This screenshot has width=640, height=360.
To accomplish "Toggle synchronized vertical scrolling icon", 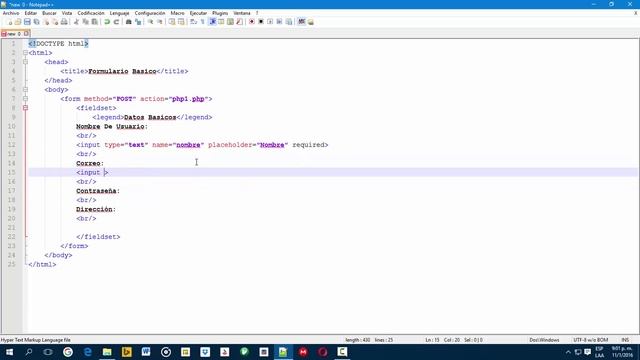I will [x=172, y=22].
